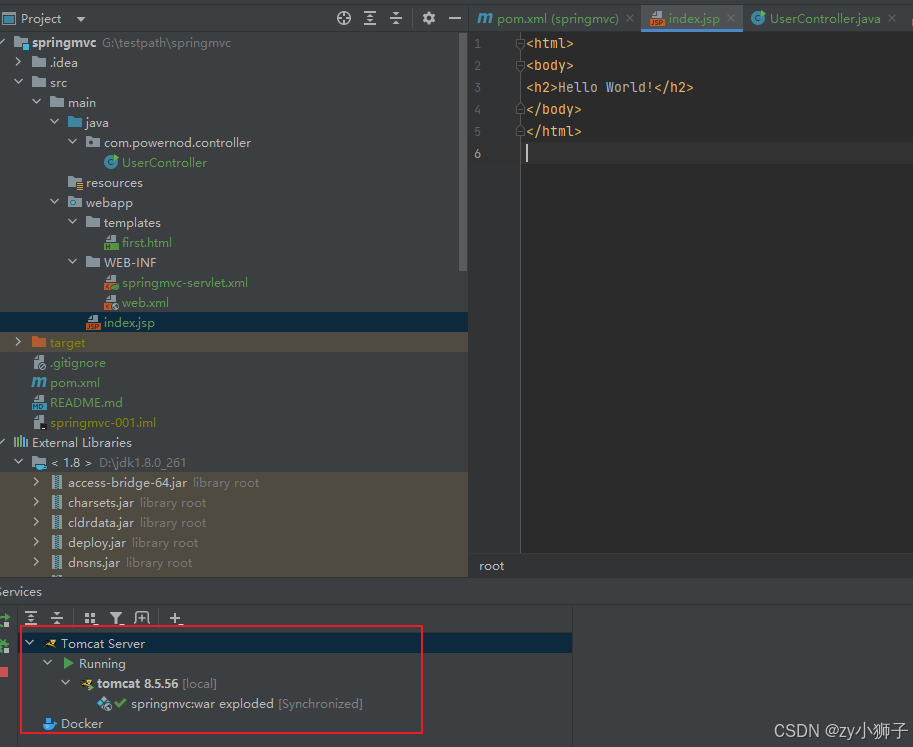Image resolution: width=913 pixels, height=747 pixels.
Task: Hide the Project tool window
Action: coord(454,17)
